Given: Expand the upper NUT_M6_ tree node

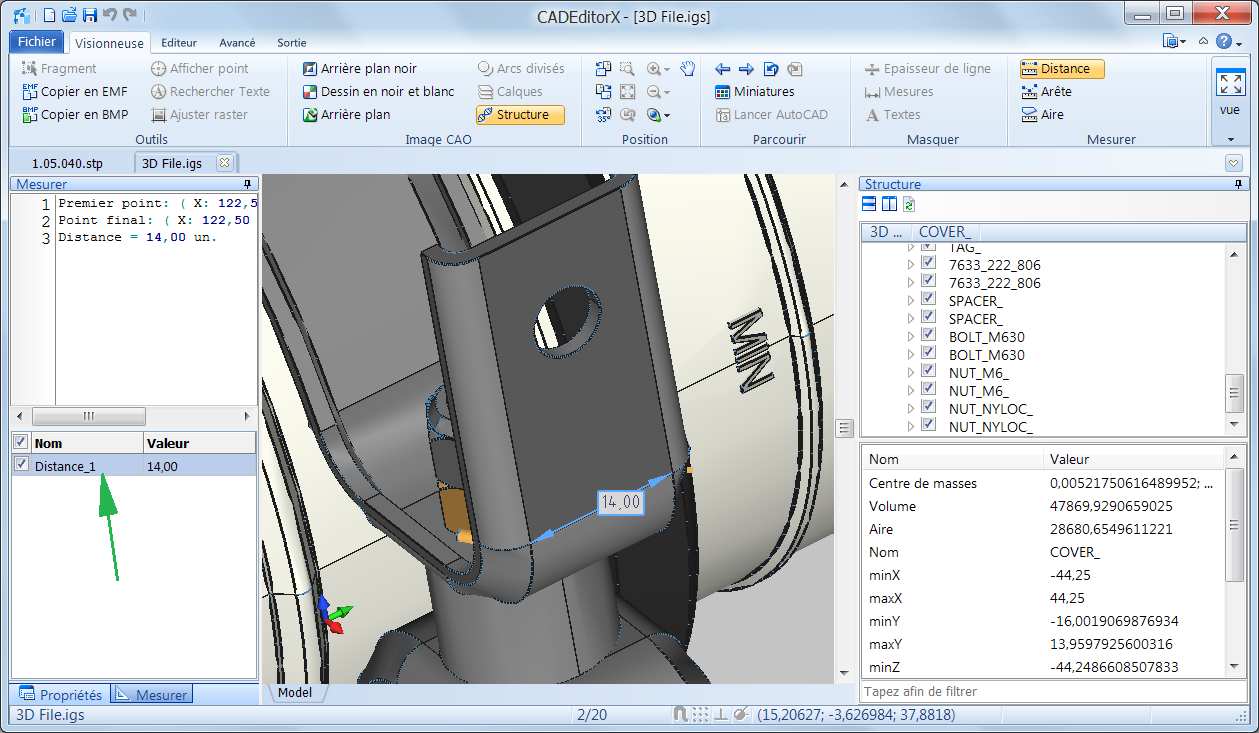Looking at the screenshot, I should coord(910,373).
